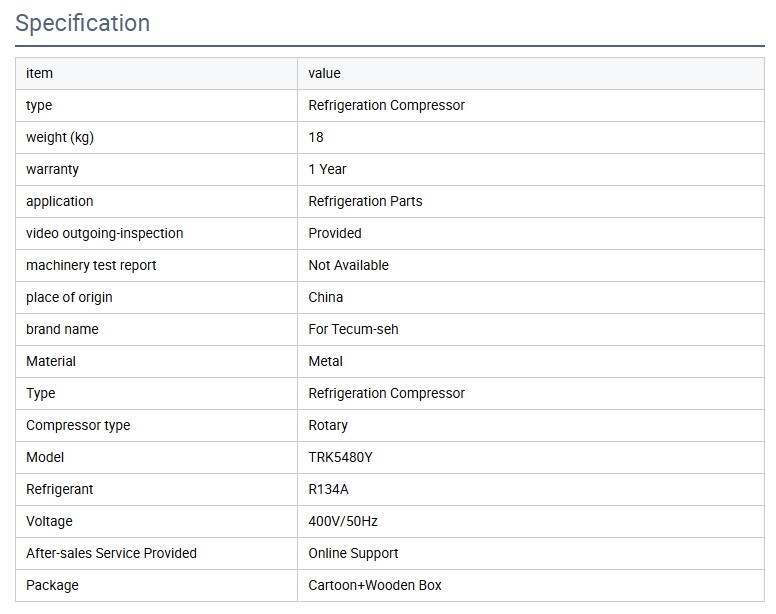The height and width of the screenshot is (614, 776).
Task: Click the 'value' column header cell
Action: coord(325,73)
